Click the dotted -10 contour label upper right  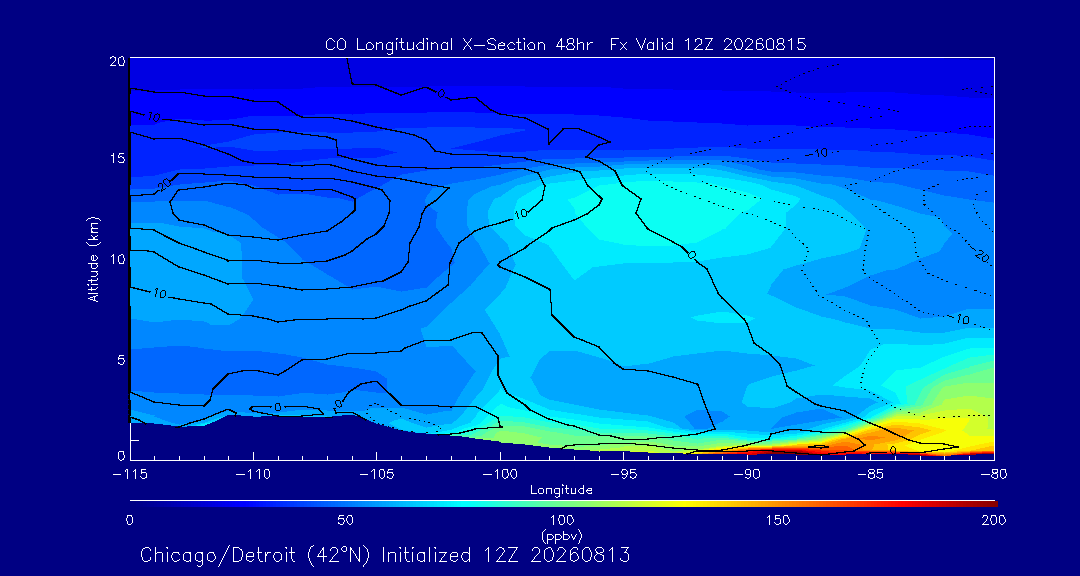tap(817, 153)
